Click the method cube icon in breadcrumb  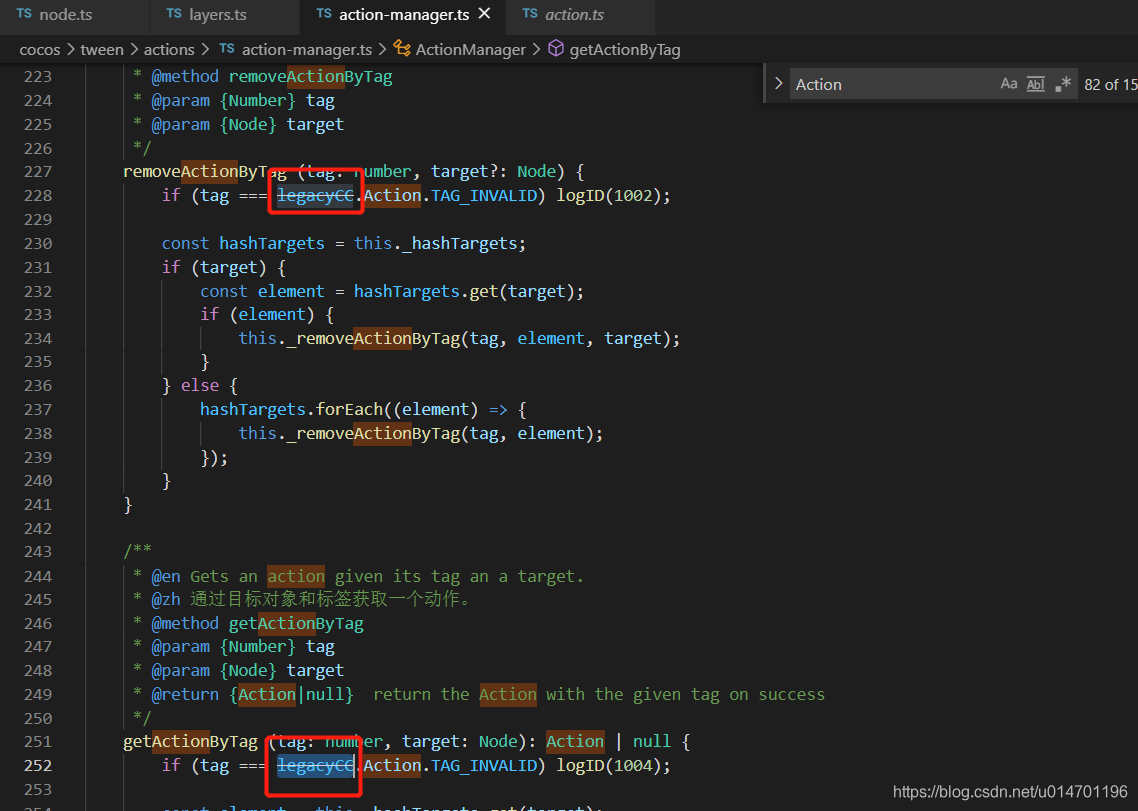[x=556, y=49]
